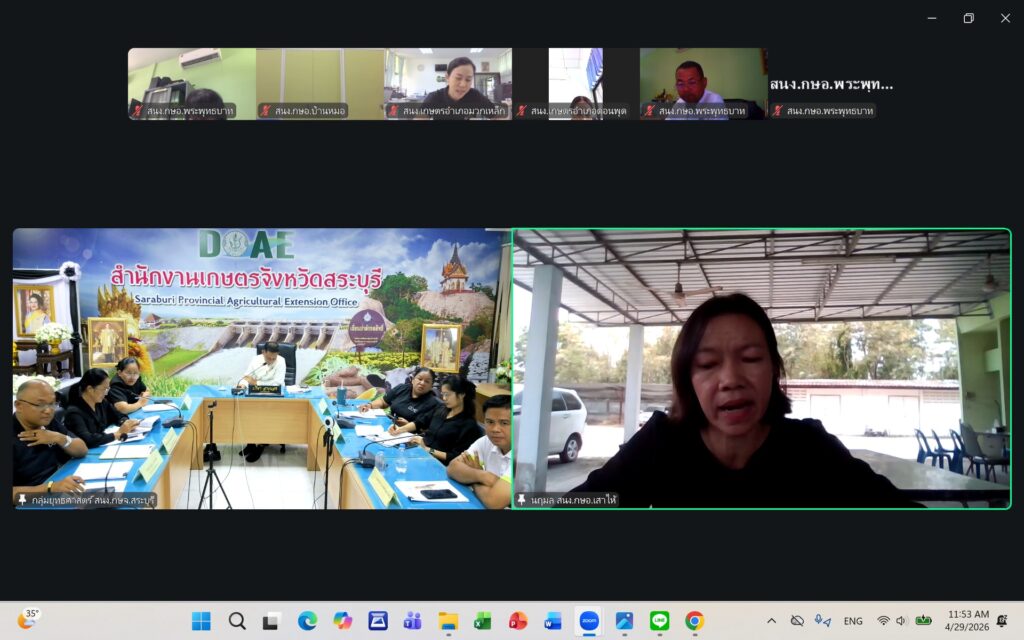Select the สนง.กษอ.บ้านหมอ participant thumbnail
The width and height of the screenshot is (1024, 640).
320,84
